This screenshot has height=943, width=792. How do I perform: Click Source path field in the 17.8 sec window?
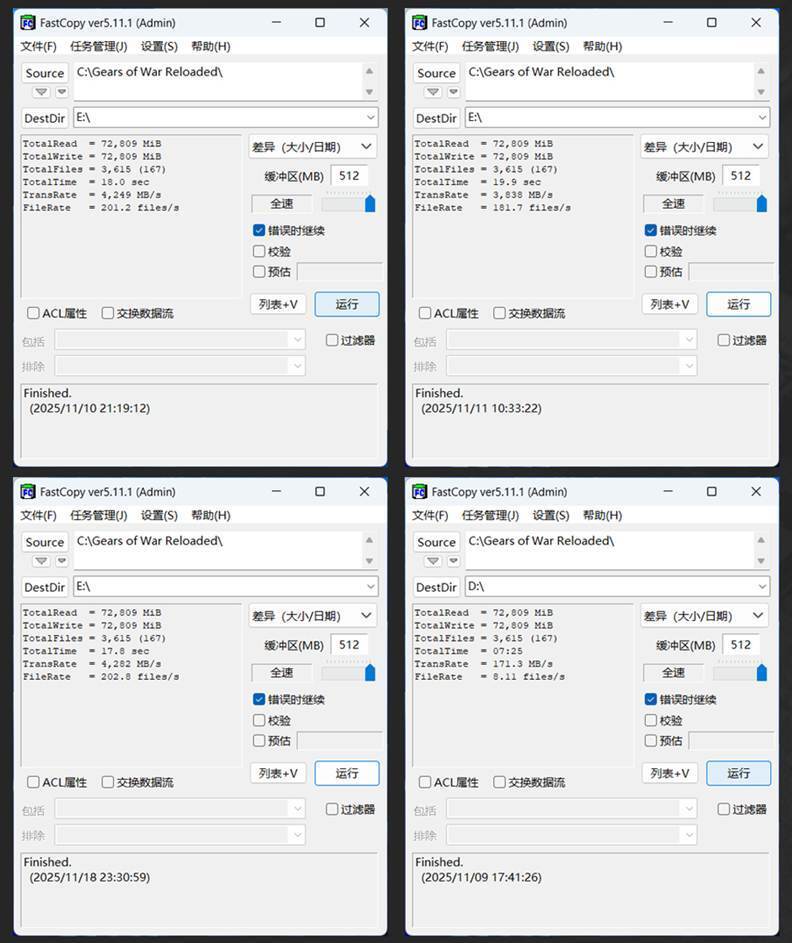coord(218,550)
